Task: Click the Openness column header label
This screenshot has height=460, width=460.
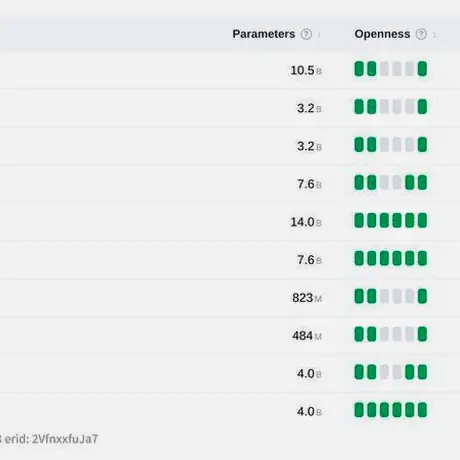Action: click(x=382, y=34)
